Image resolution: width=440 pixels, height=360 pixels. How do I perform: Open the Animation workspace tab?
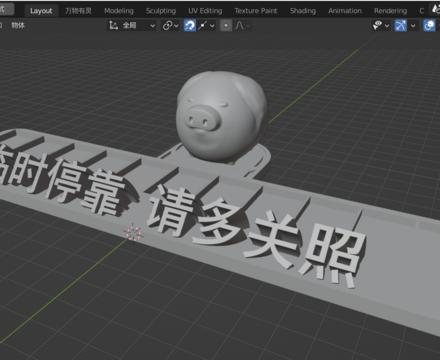click(x=345, y=11)
